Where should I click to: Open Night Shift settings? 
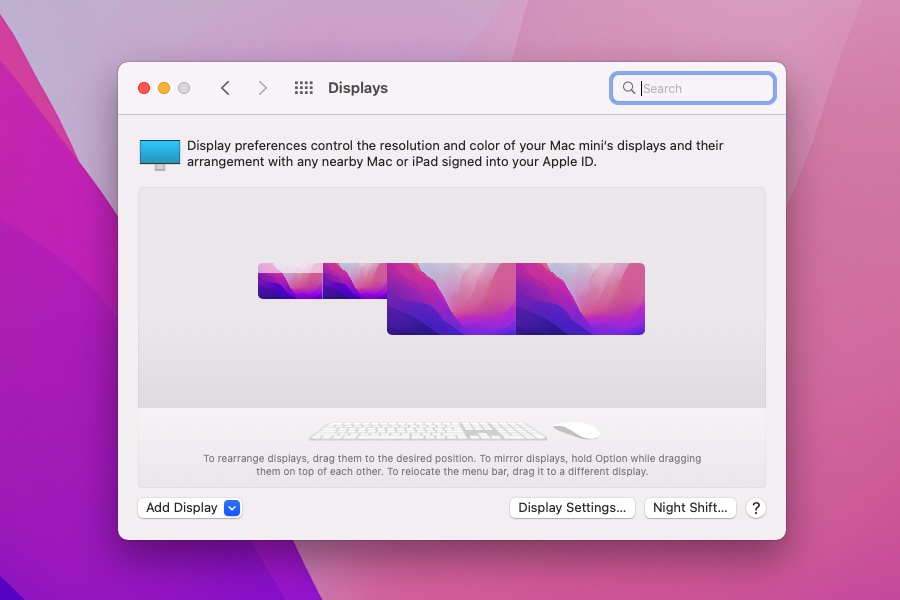click(x=690, y=508)
